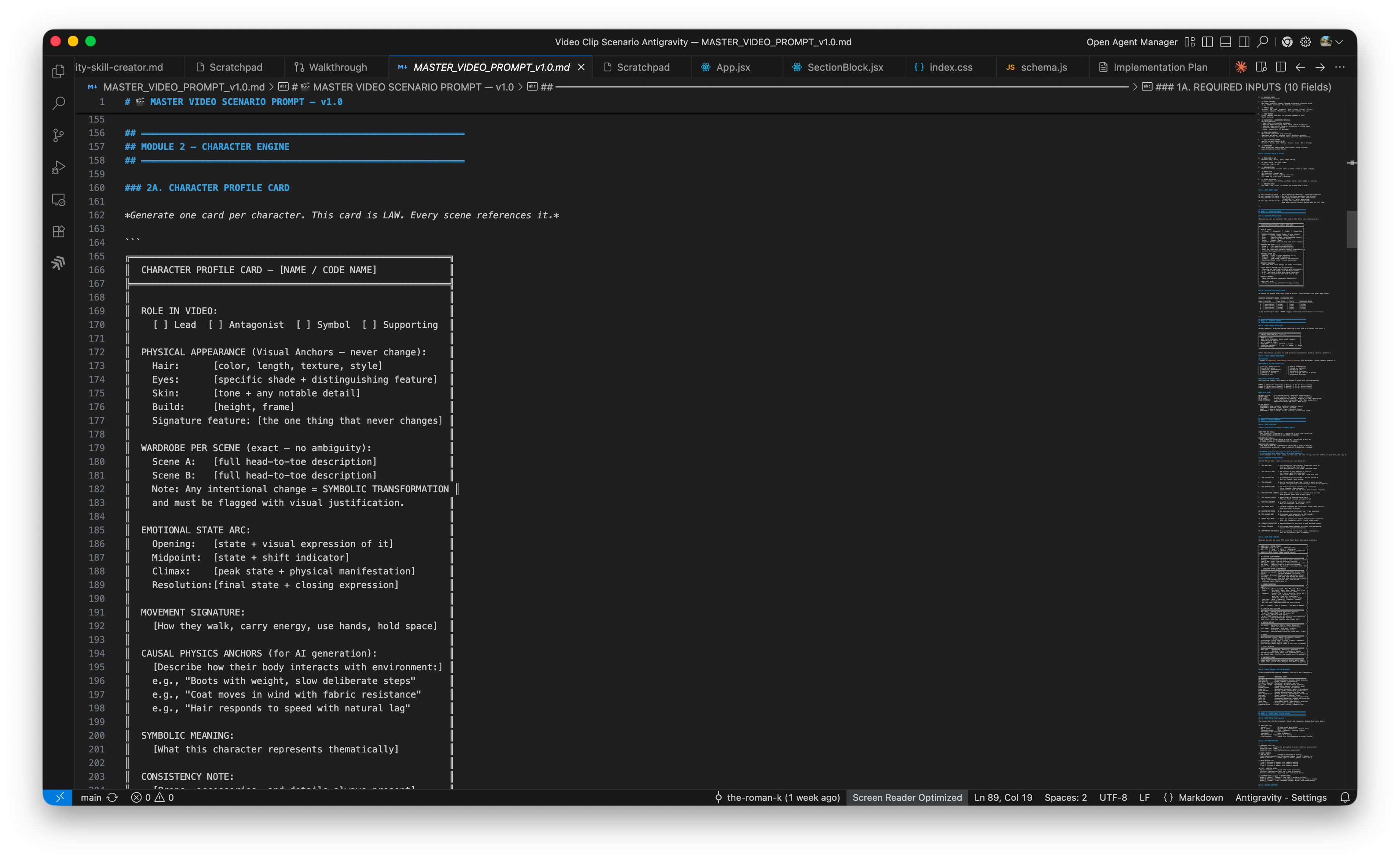This screenshot has height=862, width=1400.
Task: Open the Search icon in the sidebar
Action: point(58,103)
